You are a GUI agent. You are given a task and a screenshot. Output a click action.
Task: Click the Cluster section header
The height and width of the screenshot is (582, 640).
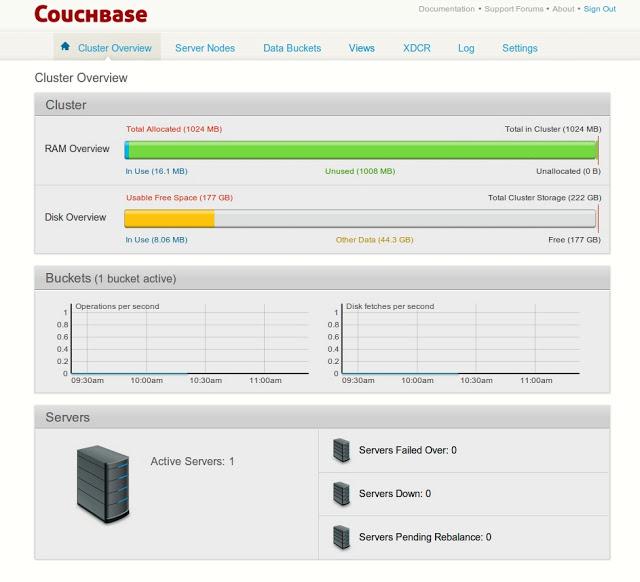tap(322, 105)
